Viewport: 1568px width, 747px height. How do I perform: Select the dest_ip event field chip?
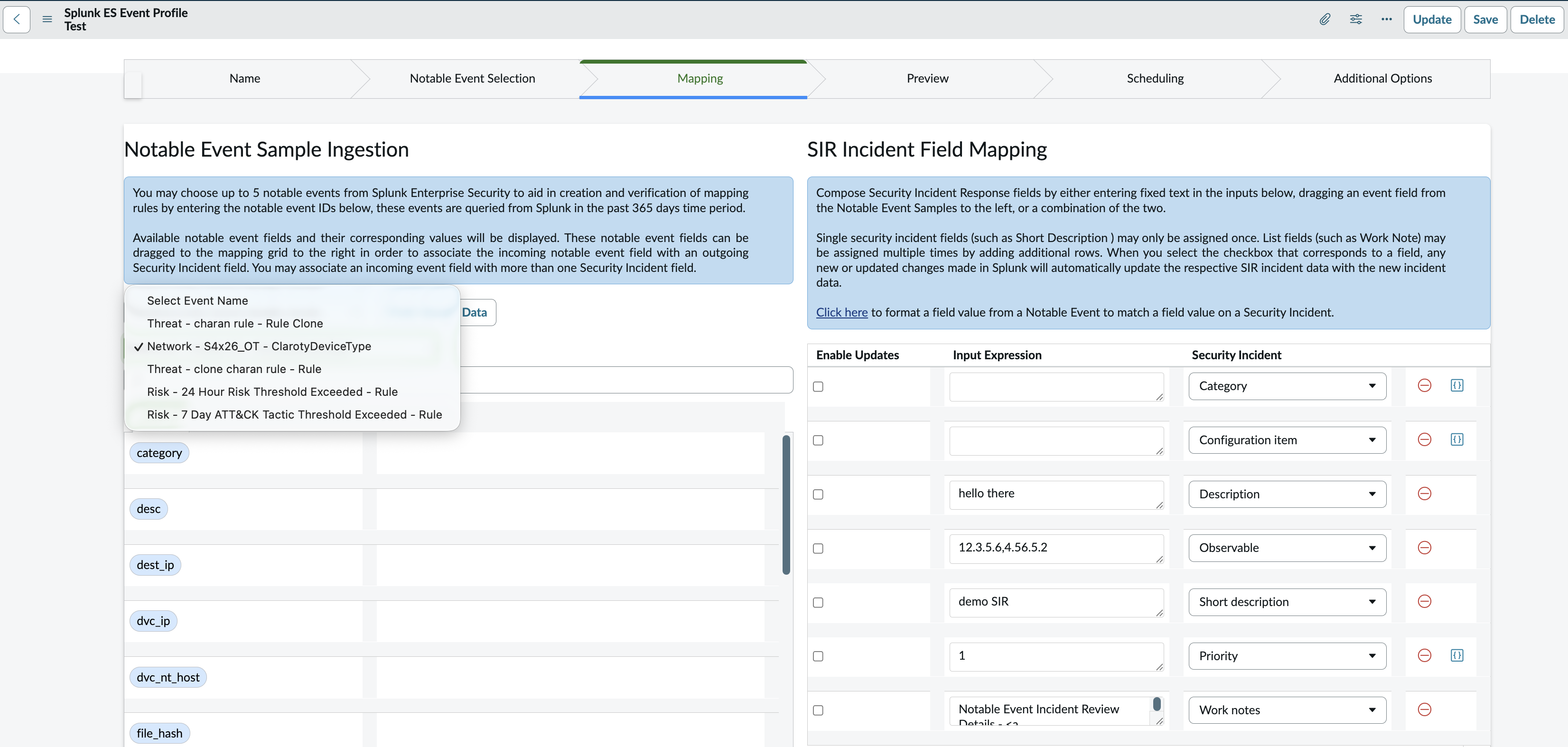(x=155, y=565)
